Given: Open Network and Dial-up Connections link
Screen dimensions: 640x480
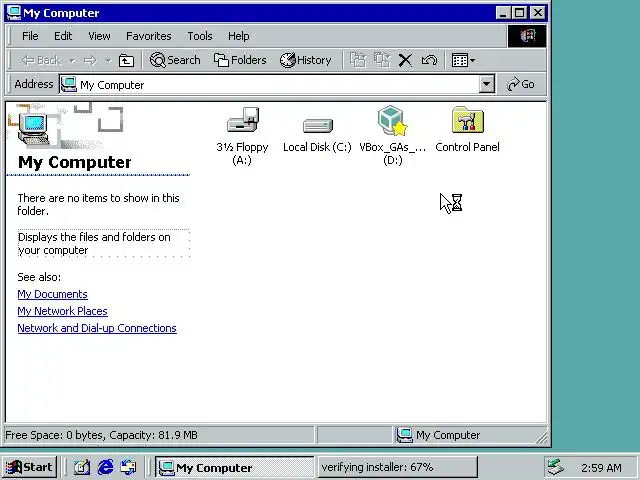Looking at the screenshot, I should pyautogui.click(x=97, y=328).
